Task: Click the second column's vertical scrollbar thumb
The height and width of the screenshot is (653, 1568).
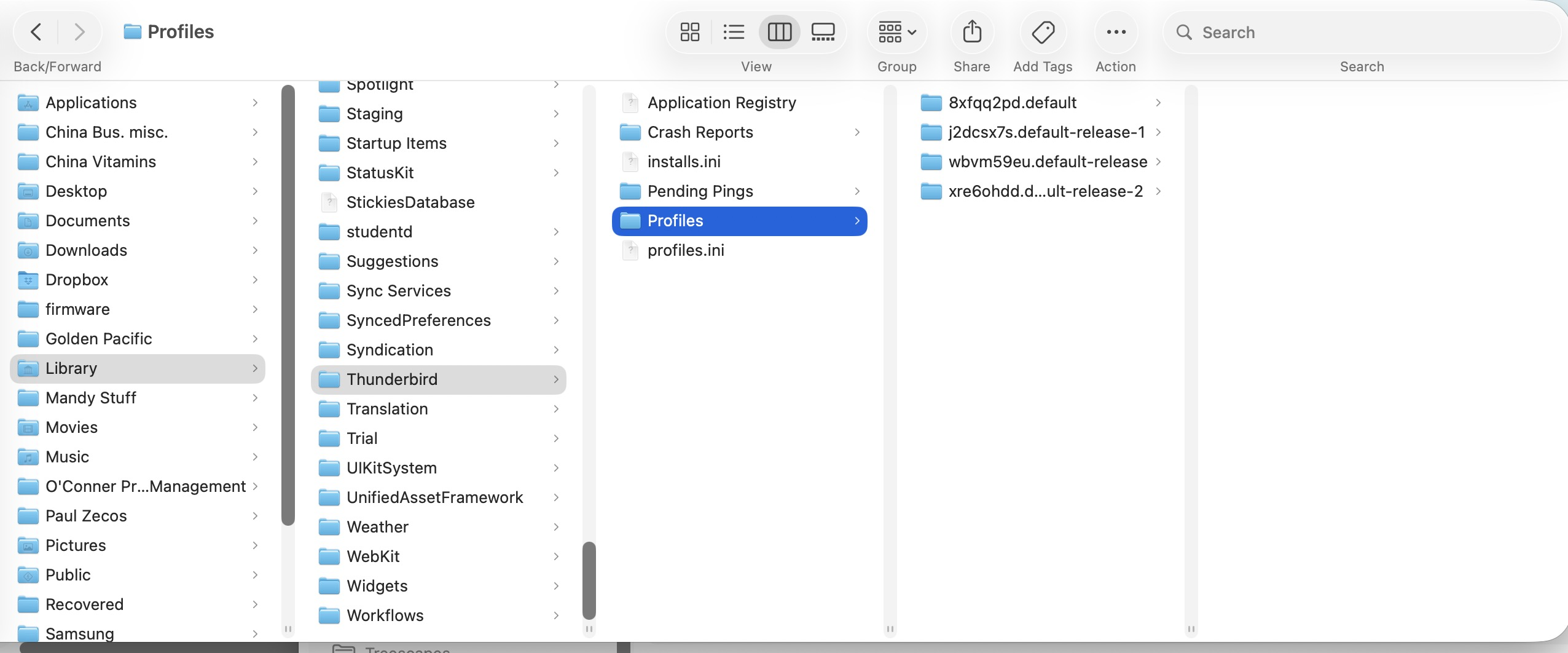Action: (589, 580)
